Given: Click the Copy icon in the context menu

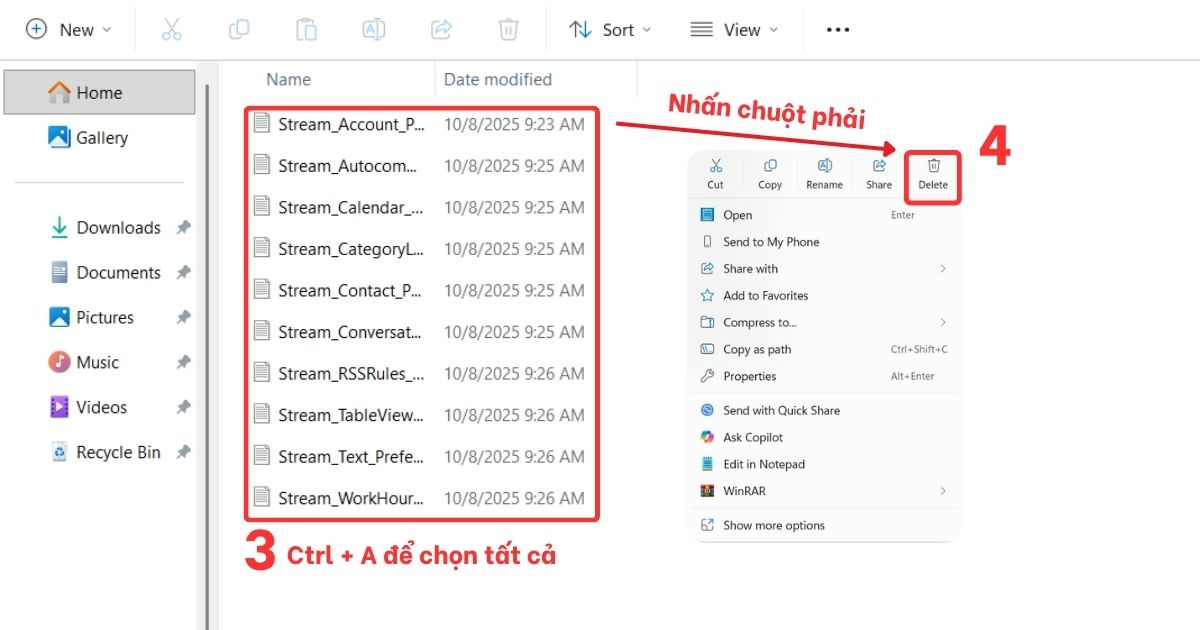Looking at the screenshot, I should (769, 170).
